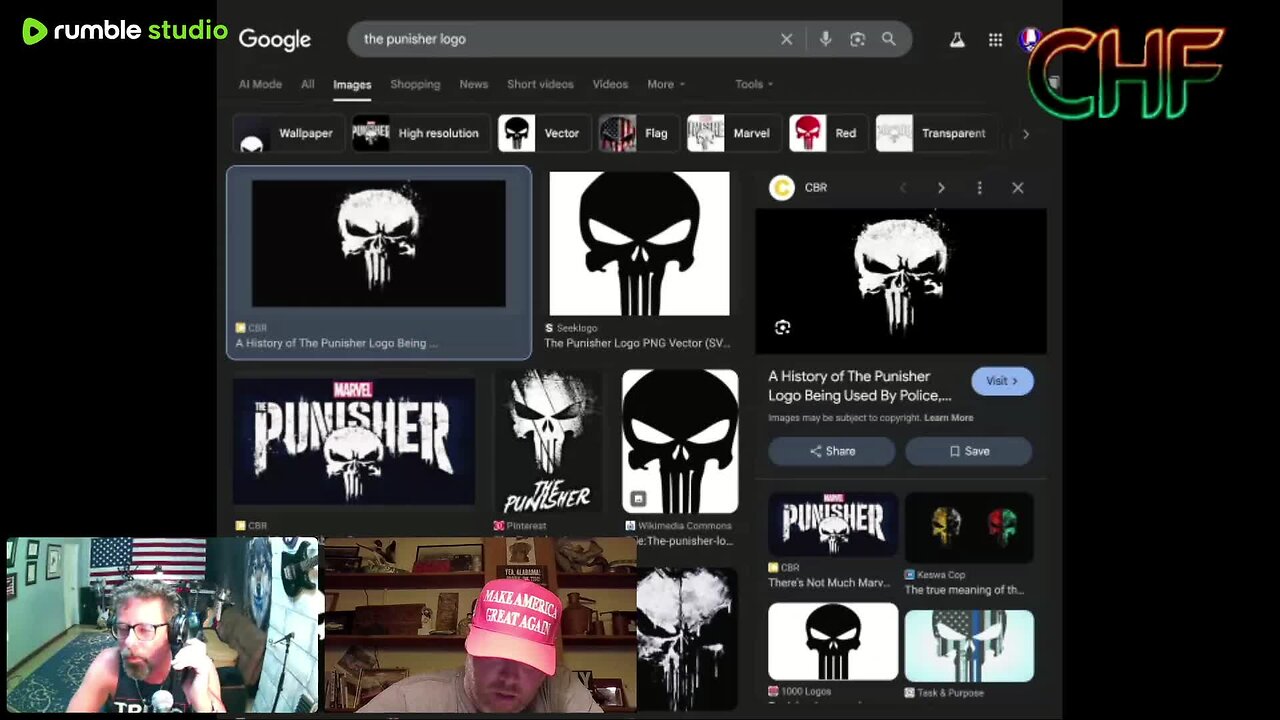Open related Task & Purpose blue line skull
Image resolution: width=1280 pixels, height=720 pixels.
click(x=969, y=646)
